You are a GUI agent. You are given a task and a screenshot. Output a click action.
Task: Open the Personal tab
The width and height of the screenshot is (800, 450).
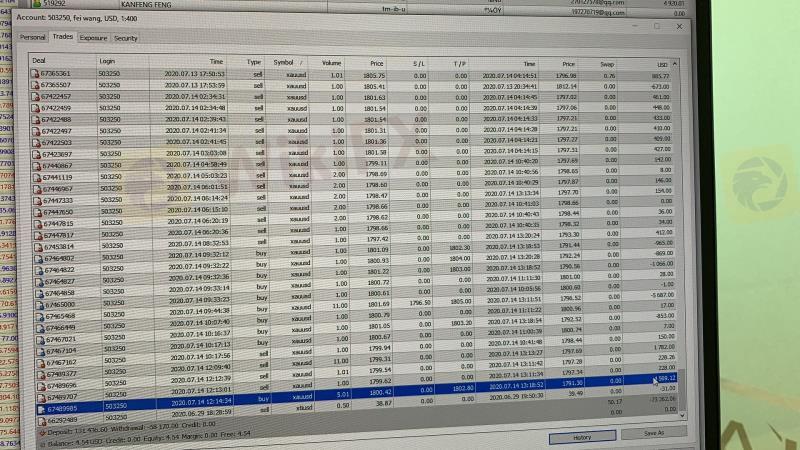(x=32, y=37)
